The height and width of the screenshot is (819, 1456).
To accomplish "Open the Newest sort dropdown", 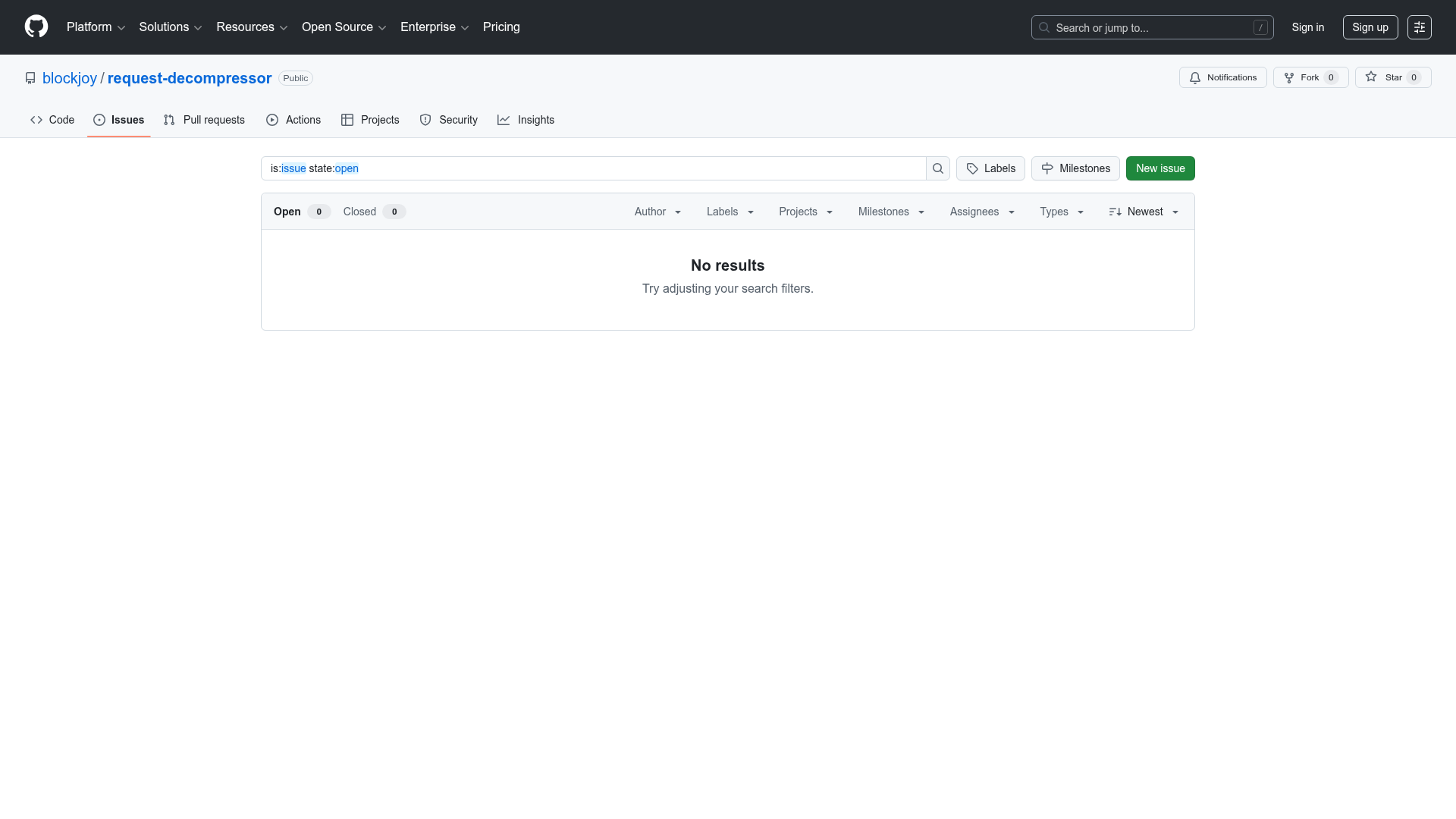I will (x=1144, y=212).
